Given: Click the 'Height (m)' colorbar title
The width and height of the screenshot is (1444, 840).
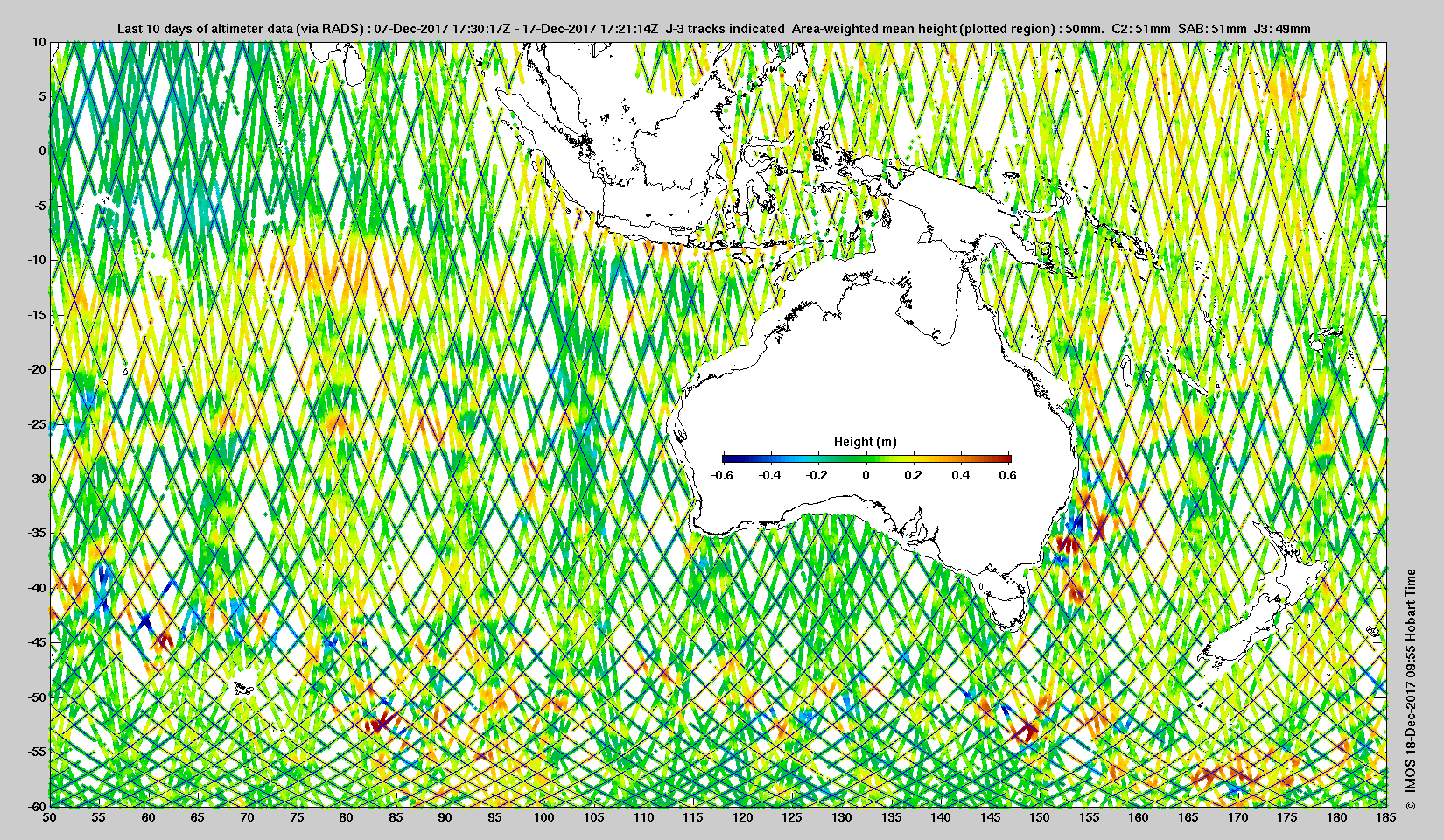Looking at the screenshot, I should point(865,442).
